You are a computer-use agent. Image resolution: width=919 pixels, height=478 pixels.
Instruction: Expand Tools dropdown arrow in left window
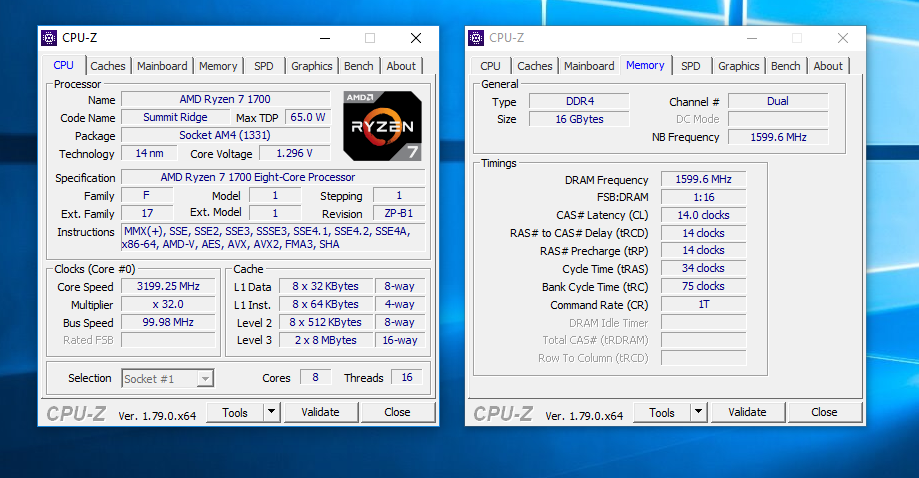271,412
